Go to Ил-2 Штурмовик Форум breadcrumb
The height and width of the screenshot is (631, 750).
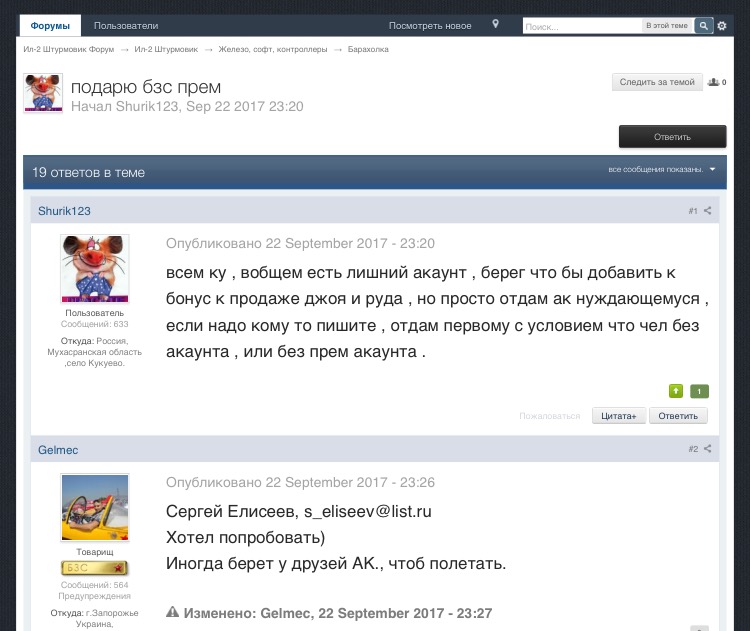tap(69, 49)
